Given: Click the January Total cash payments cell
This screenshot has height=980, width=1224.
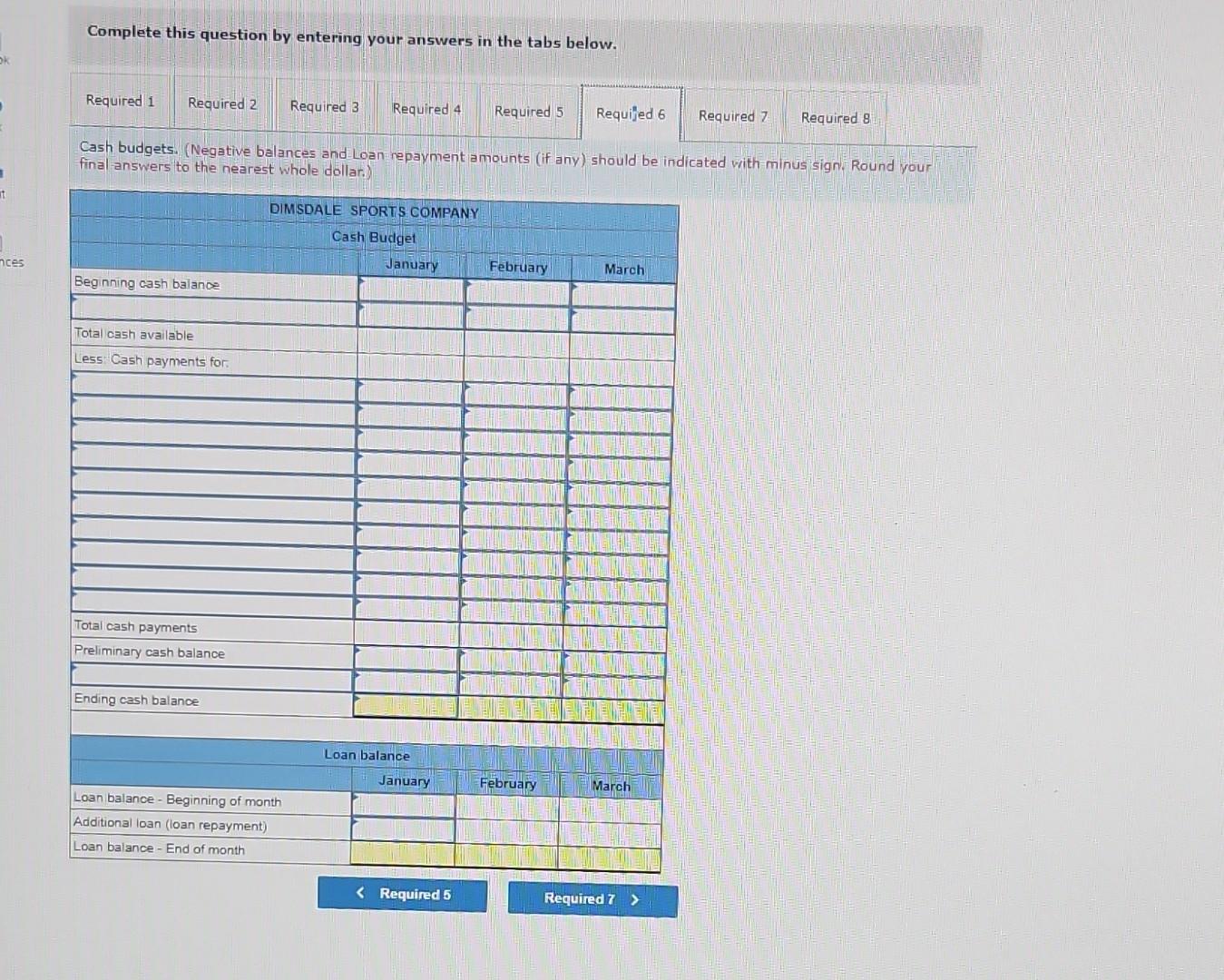Looking at the screenshot, I should pyautogui.click(x=406, y=632).
